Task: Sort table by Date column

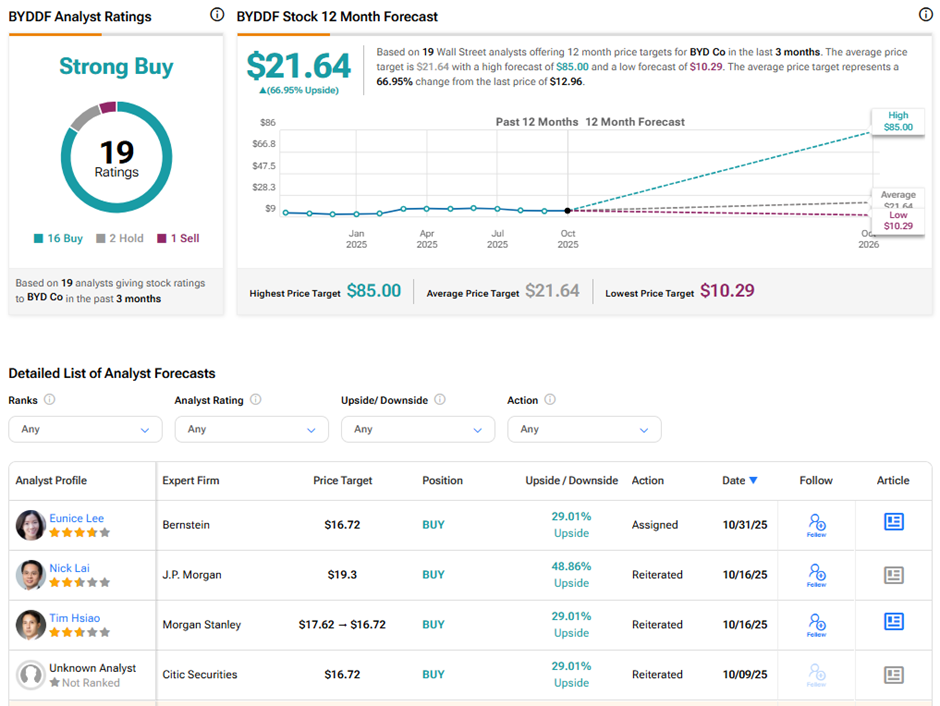Action: click(739, 481)
